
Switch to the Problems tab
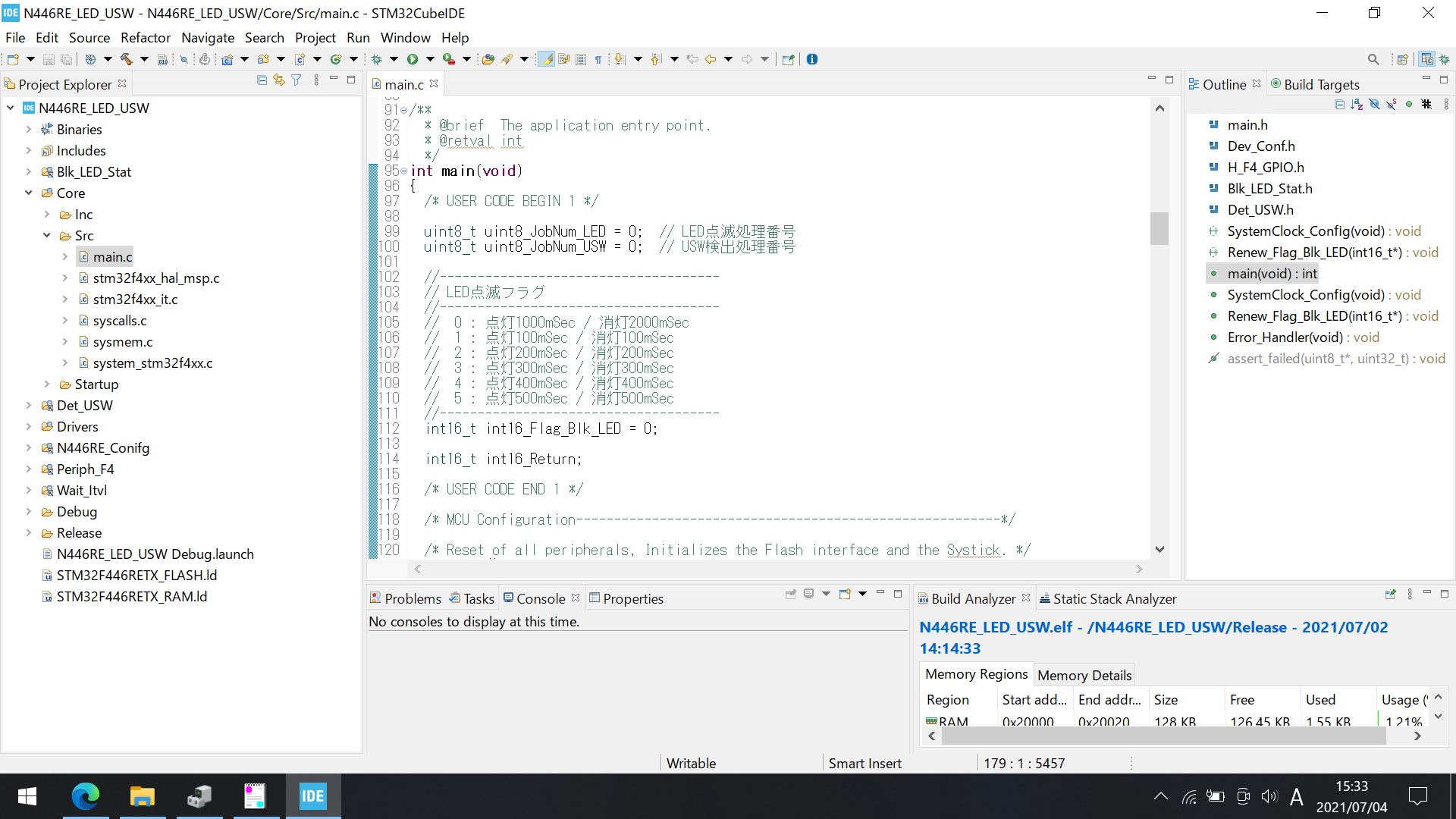[x=406, y=598]
